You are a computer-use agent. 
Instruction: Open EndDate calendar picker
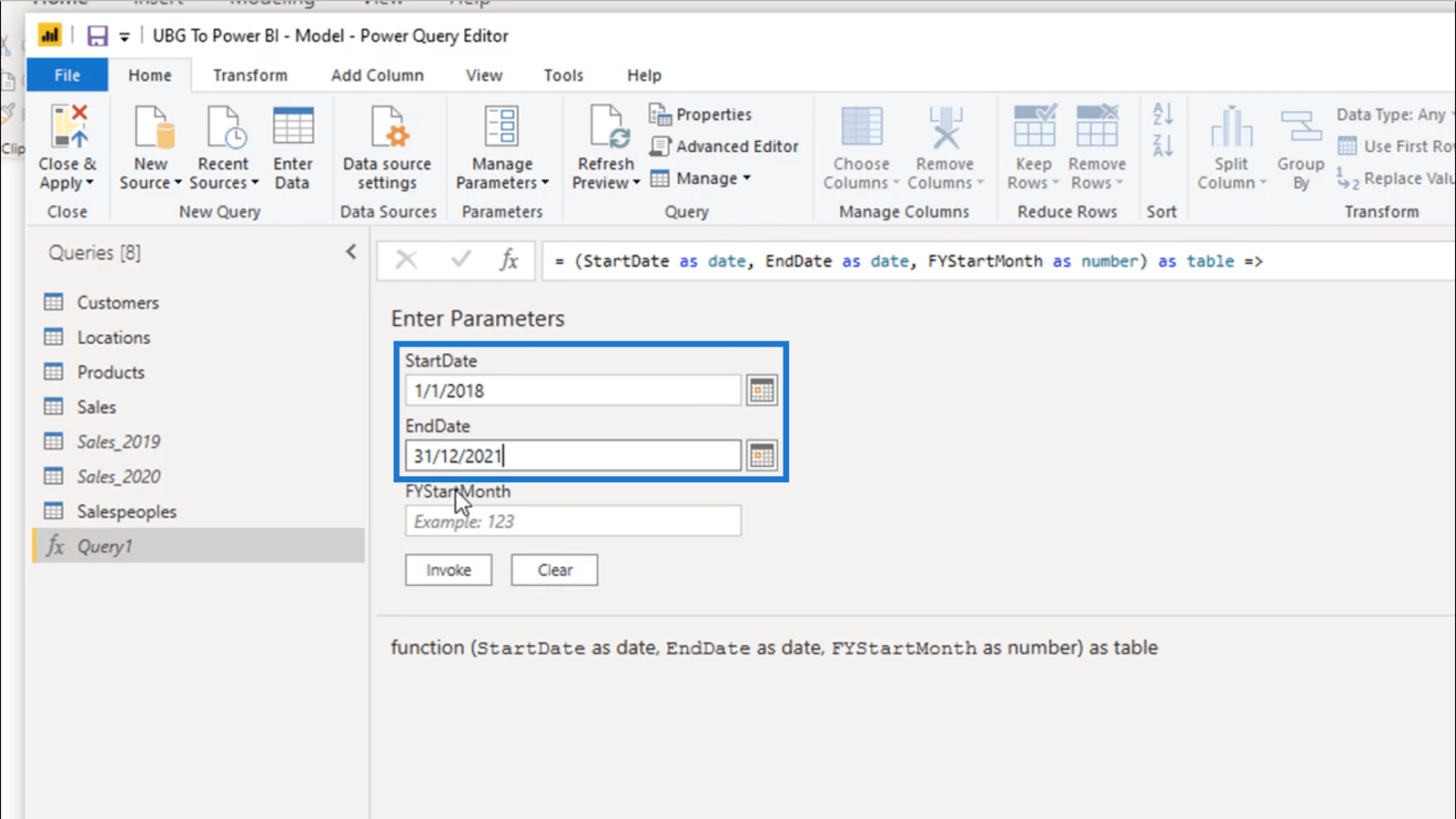coord(762,455)
